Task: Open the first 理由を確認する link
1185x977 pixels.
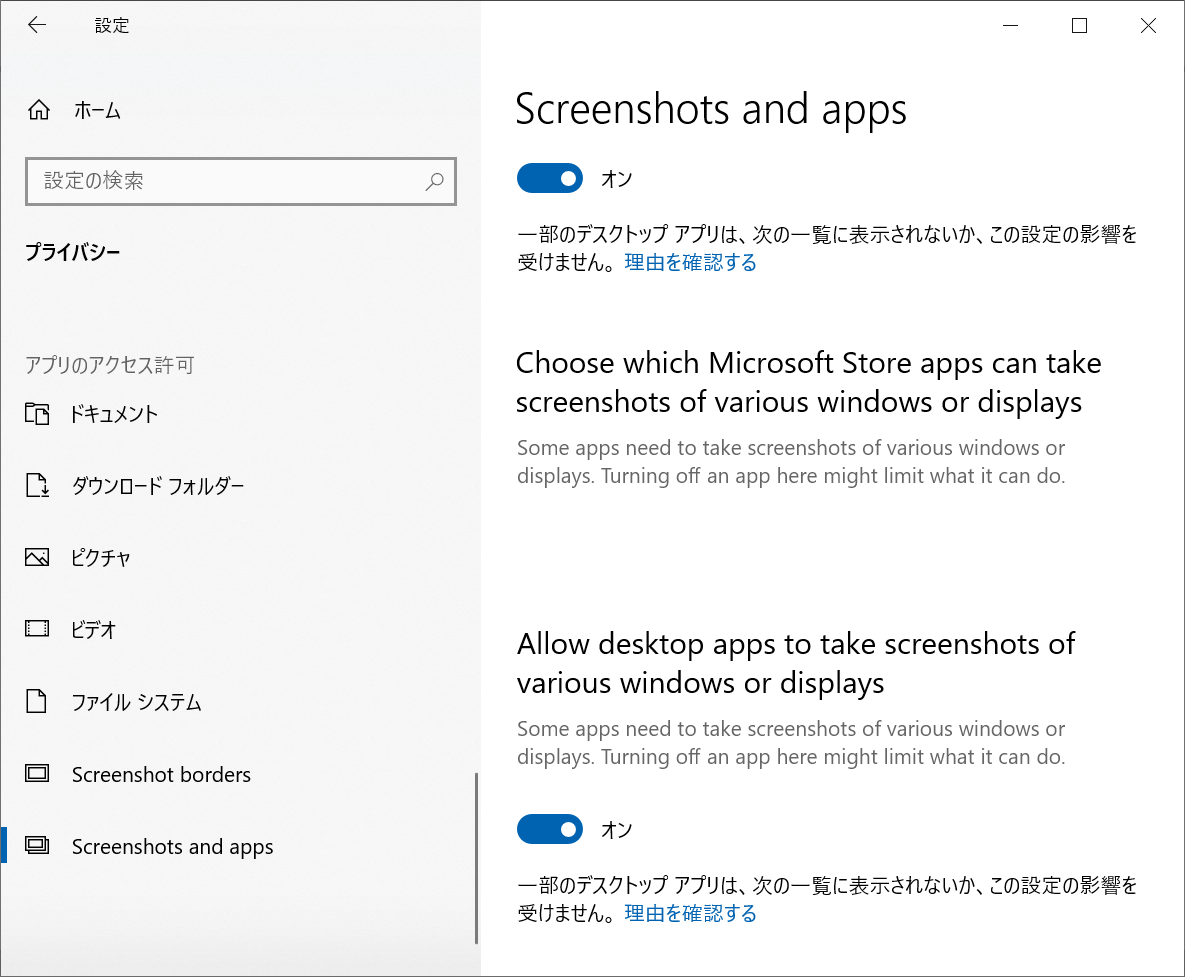Action: tap(690, 262)
